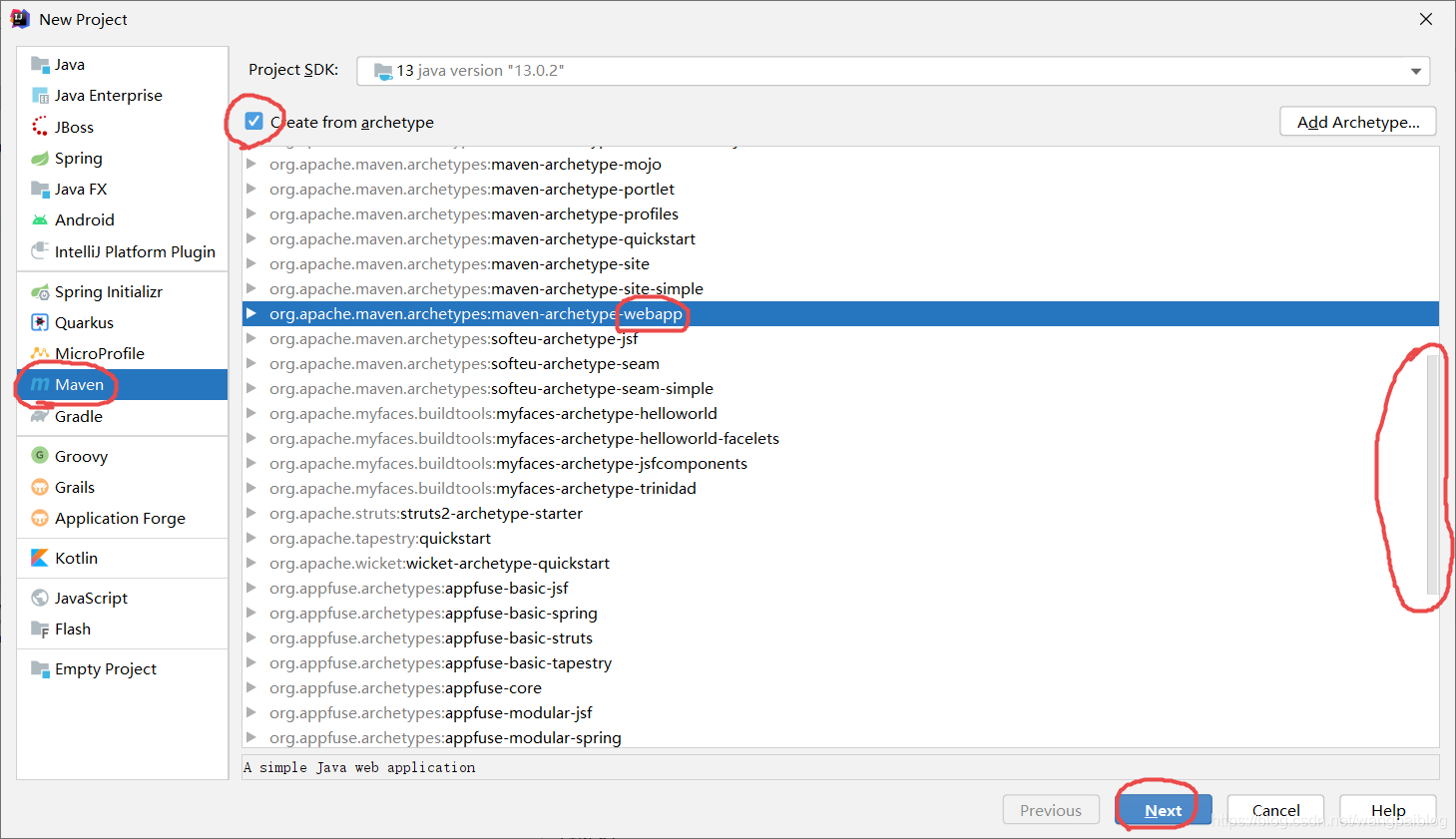Image resolution: width=1456 pixels, height=839 pixels.
Task: Close the New Project dialog
Action: point(1426,19)
